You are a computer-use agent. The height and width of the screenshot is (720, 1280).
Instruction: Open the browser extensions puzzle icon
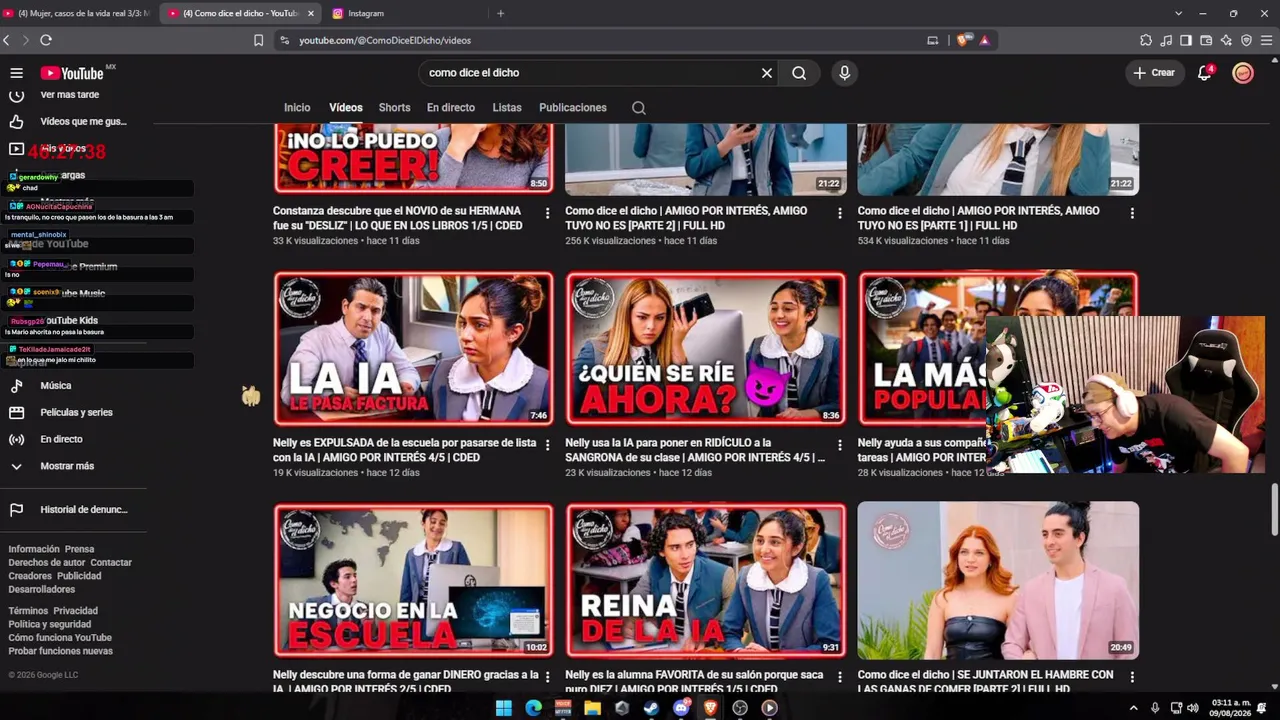(x=1146, y=40)
